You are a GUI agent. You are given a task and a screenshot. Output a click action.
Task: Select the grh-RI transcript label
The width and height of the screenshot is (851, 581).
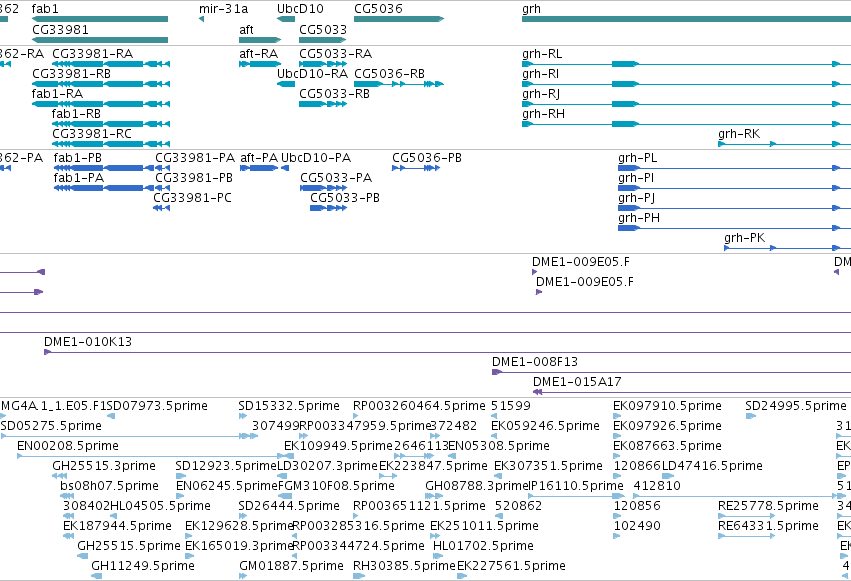pos(541,74)
